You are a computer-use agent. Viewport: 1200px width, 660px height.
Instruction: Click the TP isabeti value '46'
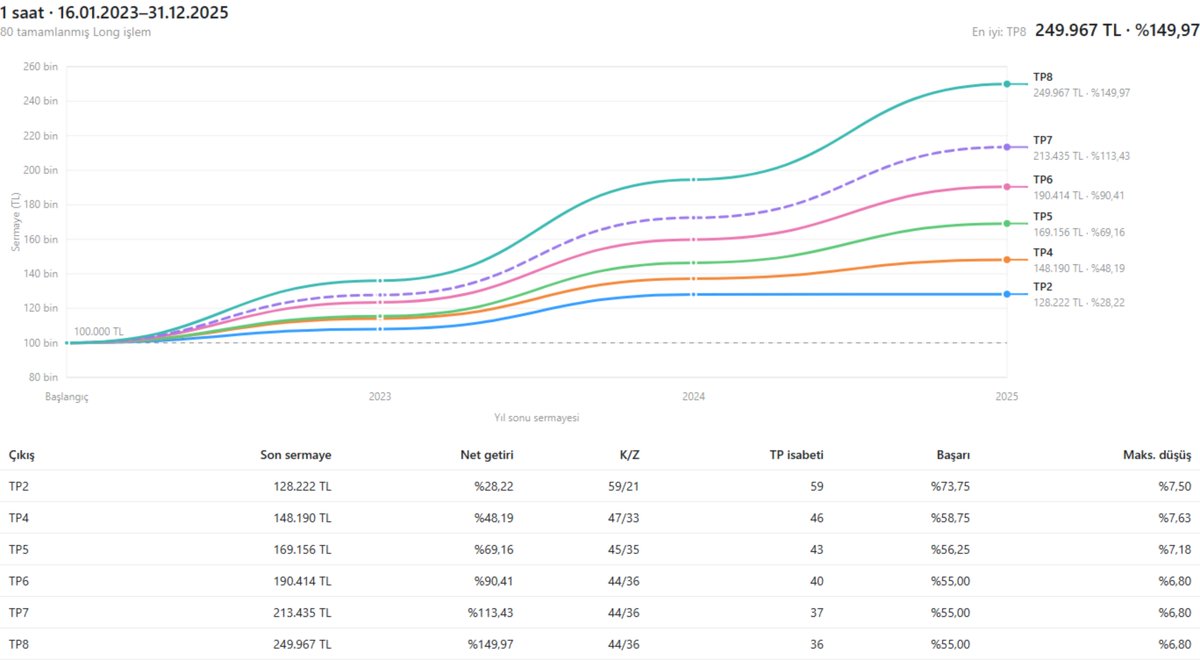817,518
